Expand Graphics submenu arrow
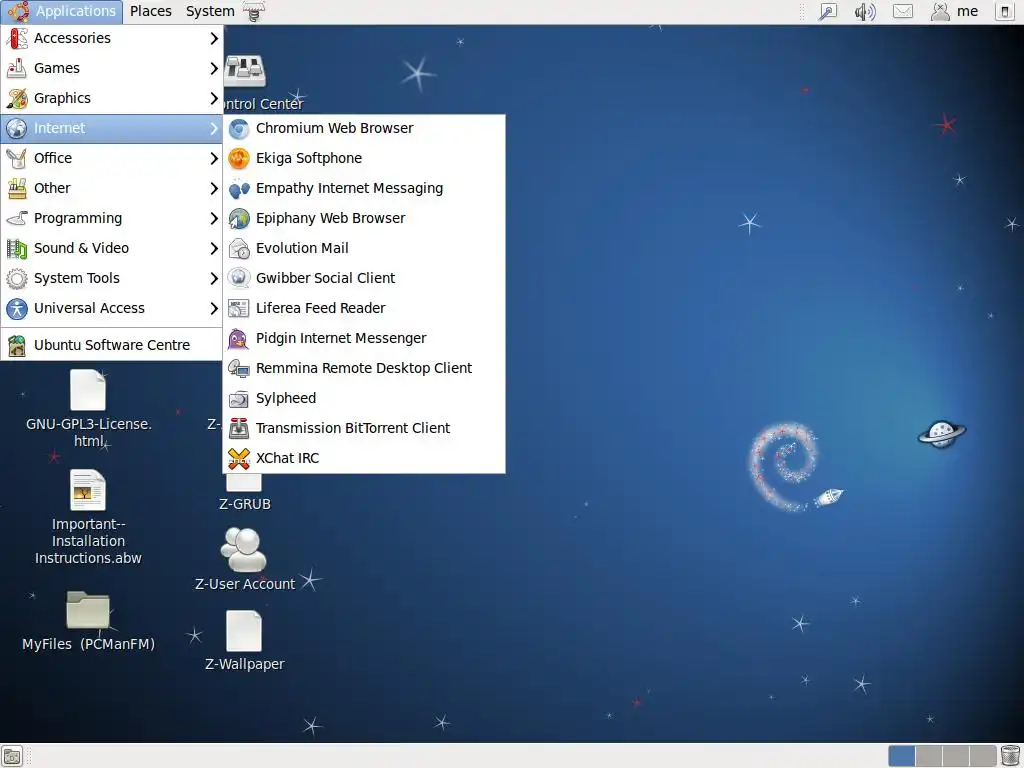1024x768 pixels. (214, 99)
